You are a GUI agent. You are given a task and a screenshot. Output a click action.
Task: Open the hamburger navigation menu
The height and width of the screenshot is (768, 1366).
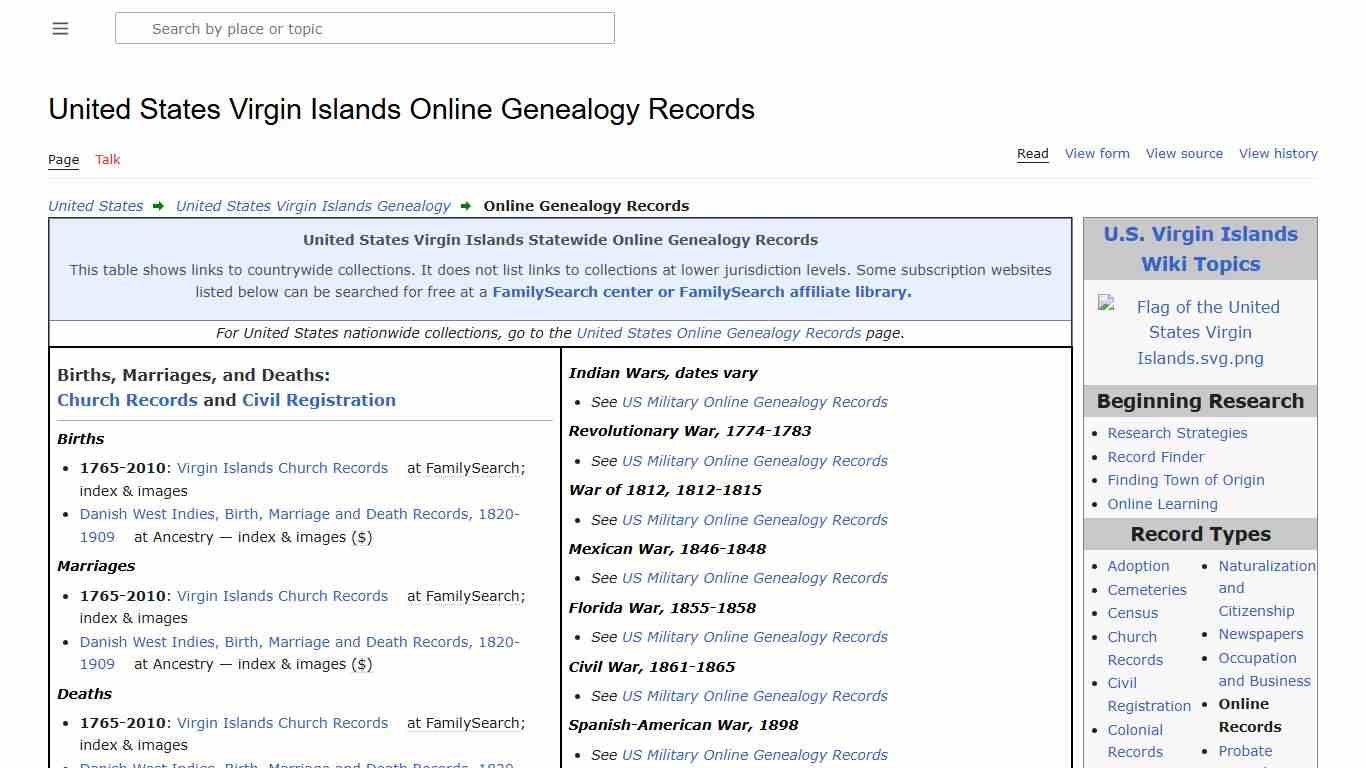pyautogui.click(x=60, y=28)
